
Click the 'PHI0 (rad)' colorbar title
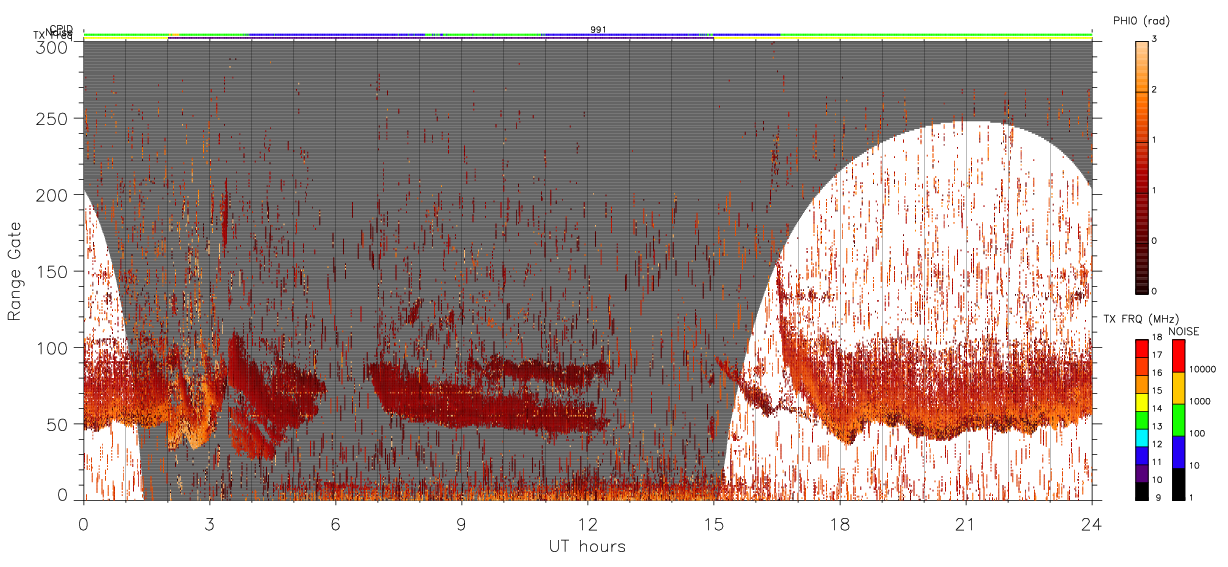pyautogui.click(x=1141, y=21)
